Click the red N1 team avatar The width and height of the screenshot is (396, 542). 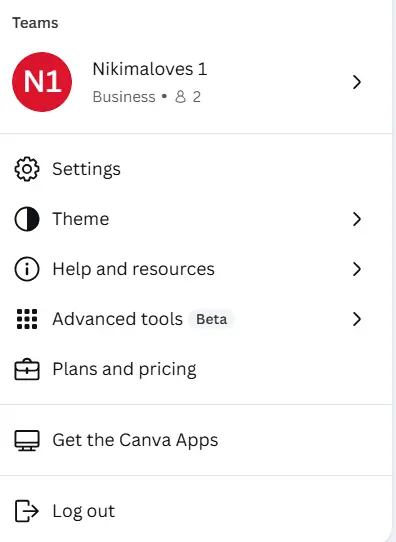42,82
